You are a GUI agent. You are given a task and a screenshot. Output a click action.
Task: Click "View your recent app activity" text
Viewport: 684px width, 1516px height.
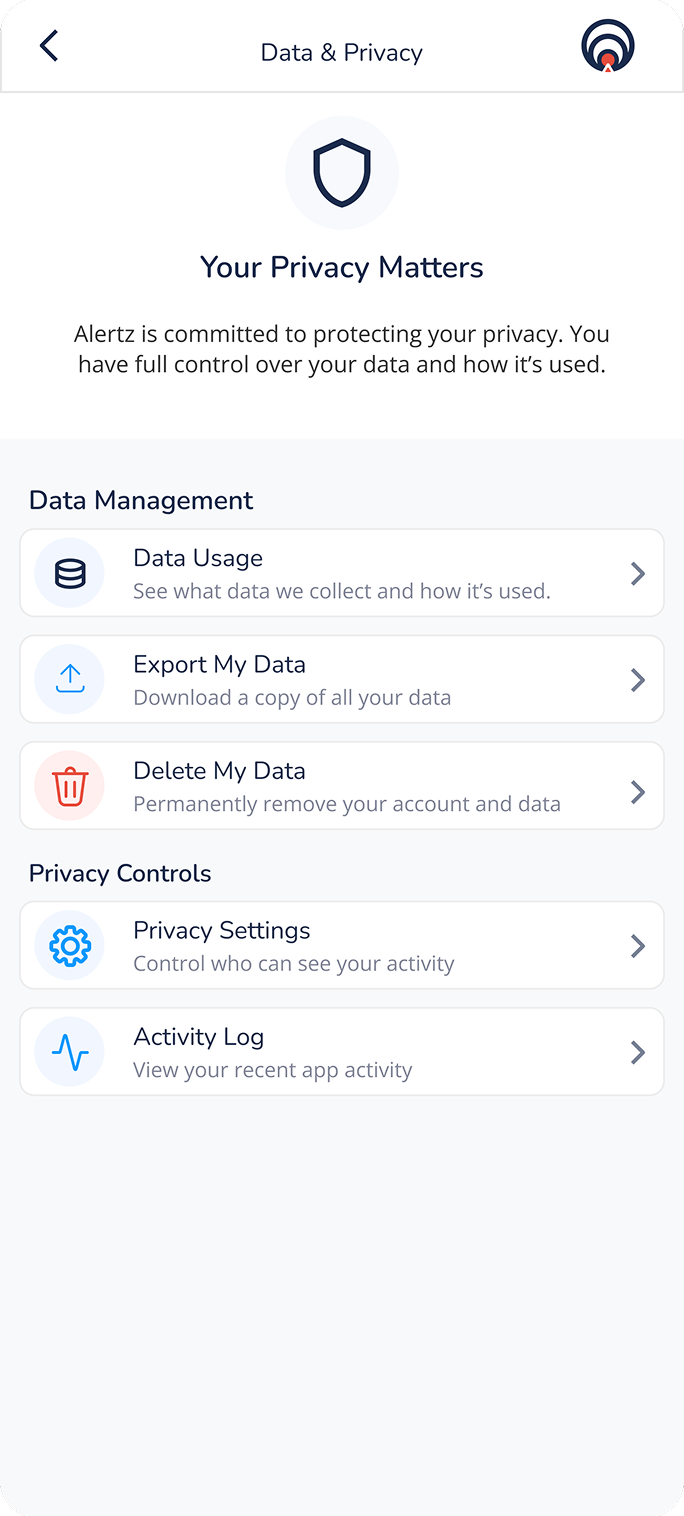(x=273, y=1070)
